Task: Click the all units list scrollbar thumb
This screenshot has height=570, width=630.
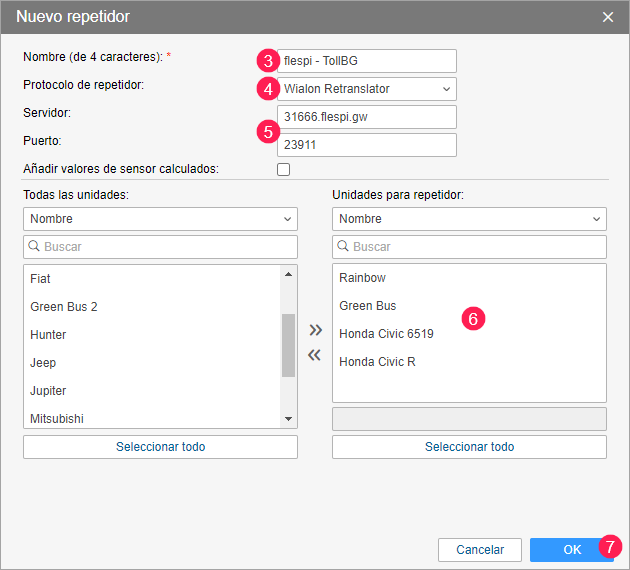Action: pos(289,345)
